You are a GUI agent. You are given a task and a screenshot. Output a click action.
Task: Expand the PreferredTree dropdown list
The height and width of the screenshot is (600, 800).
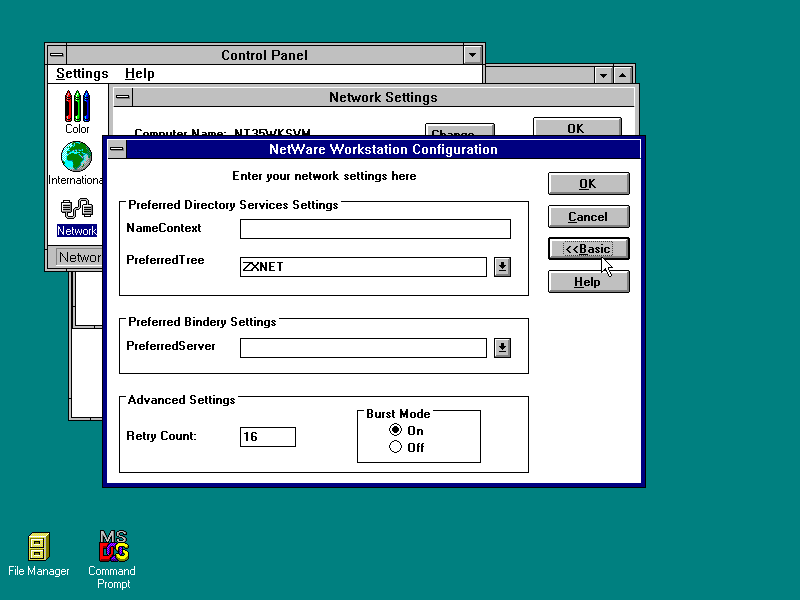[x=503, y=267]
